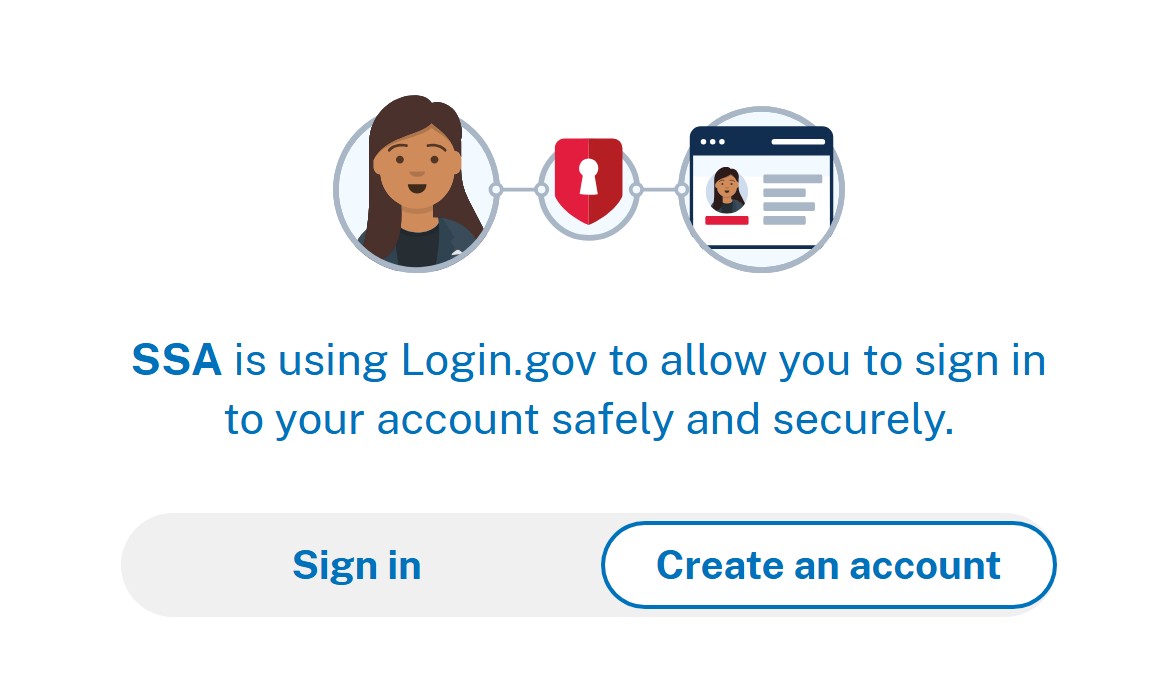Click connector dot right of the shield circle
1149x673 pixels.
[x=636, y=190]
